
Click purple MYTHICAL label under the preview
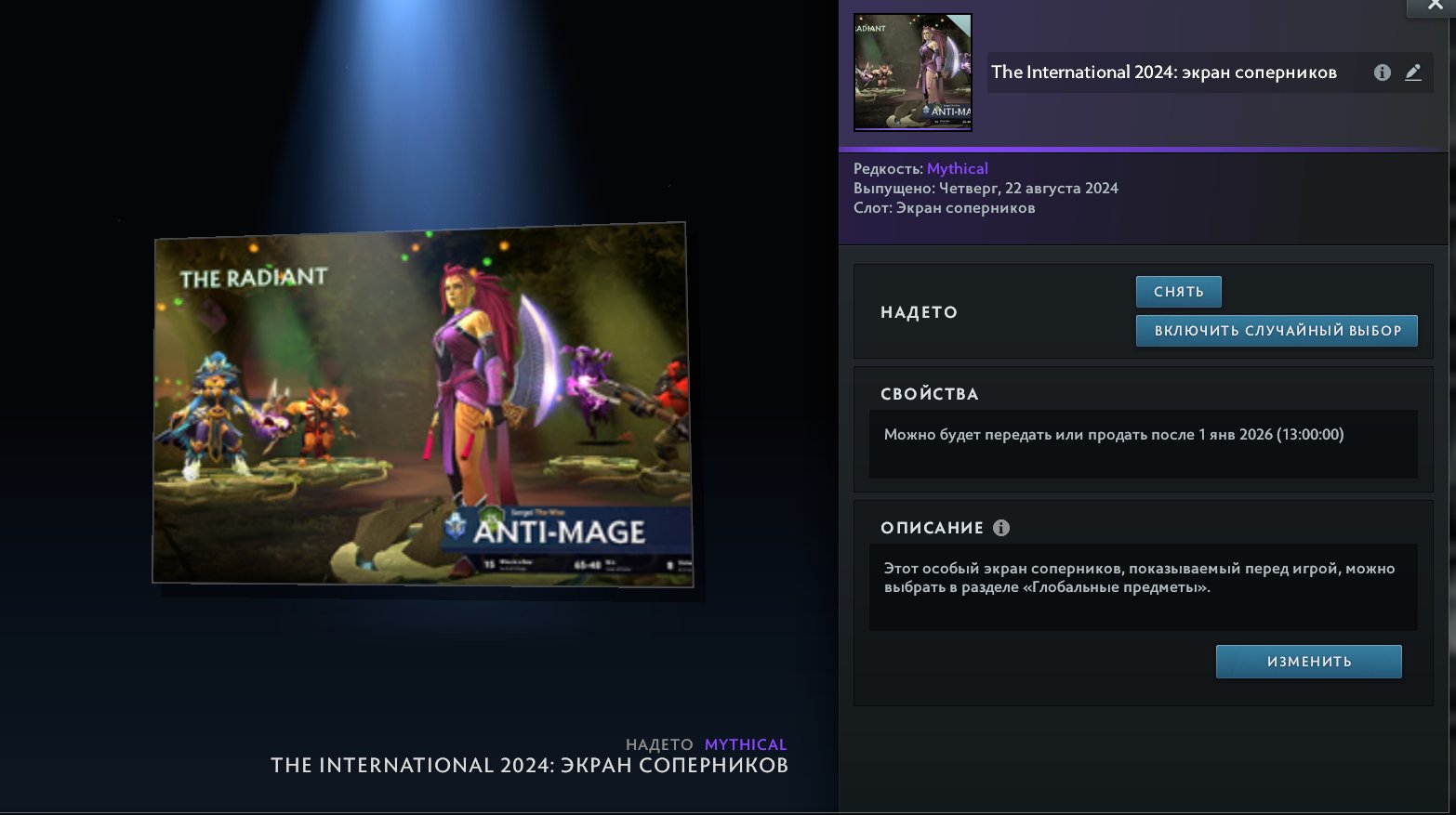[x=746, y=744]
